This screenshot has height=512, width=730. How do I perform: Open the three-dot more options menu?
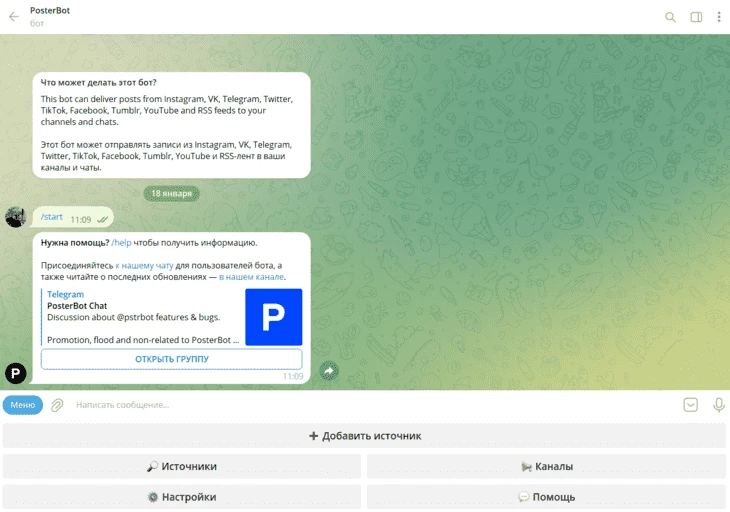click(x=719, y=17)
